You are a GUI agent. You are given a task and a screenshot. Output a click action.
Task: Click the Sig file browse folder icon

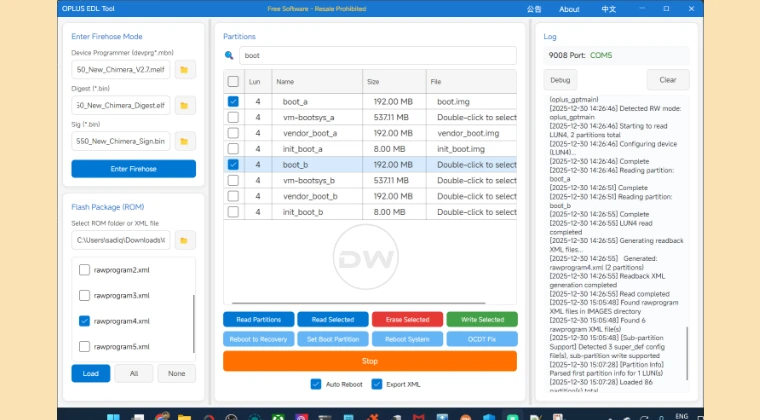[x=184, y=141]
